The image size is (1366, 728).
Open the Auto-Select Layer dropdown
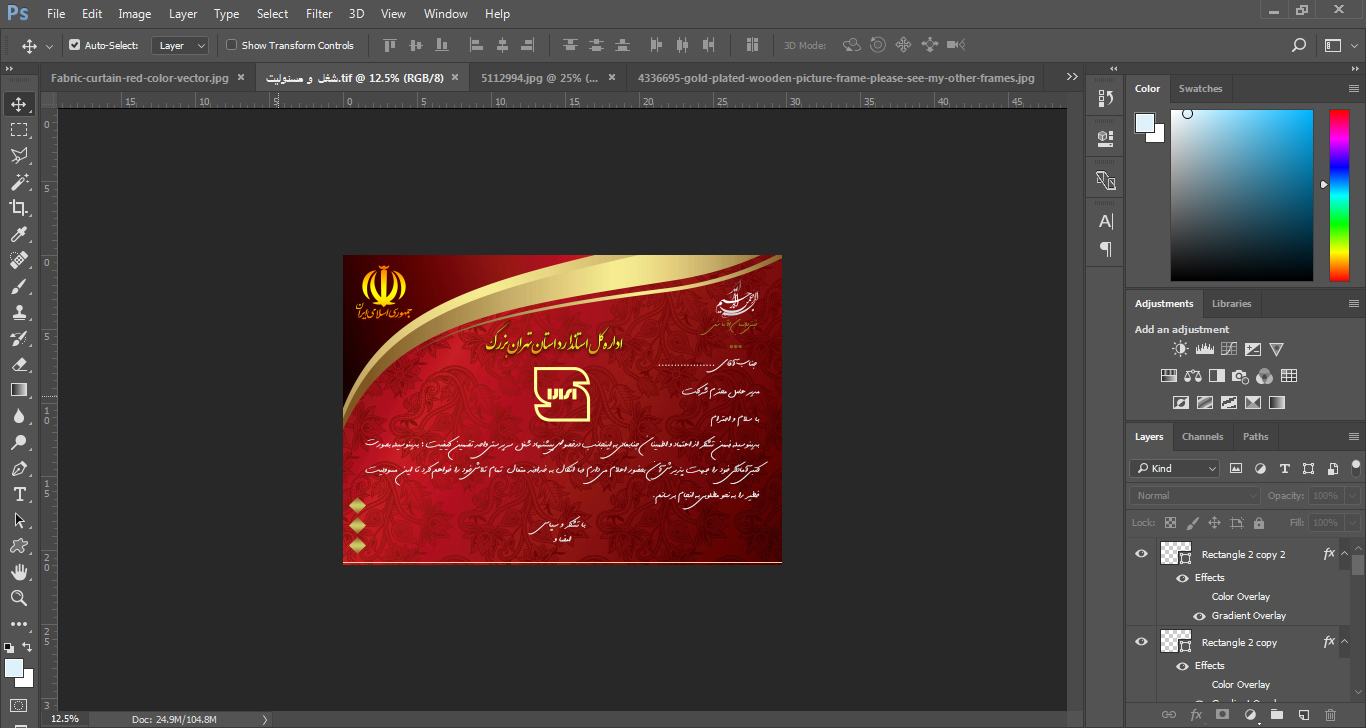coord(180,45)
